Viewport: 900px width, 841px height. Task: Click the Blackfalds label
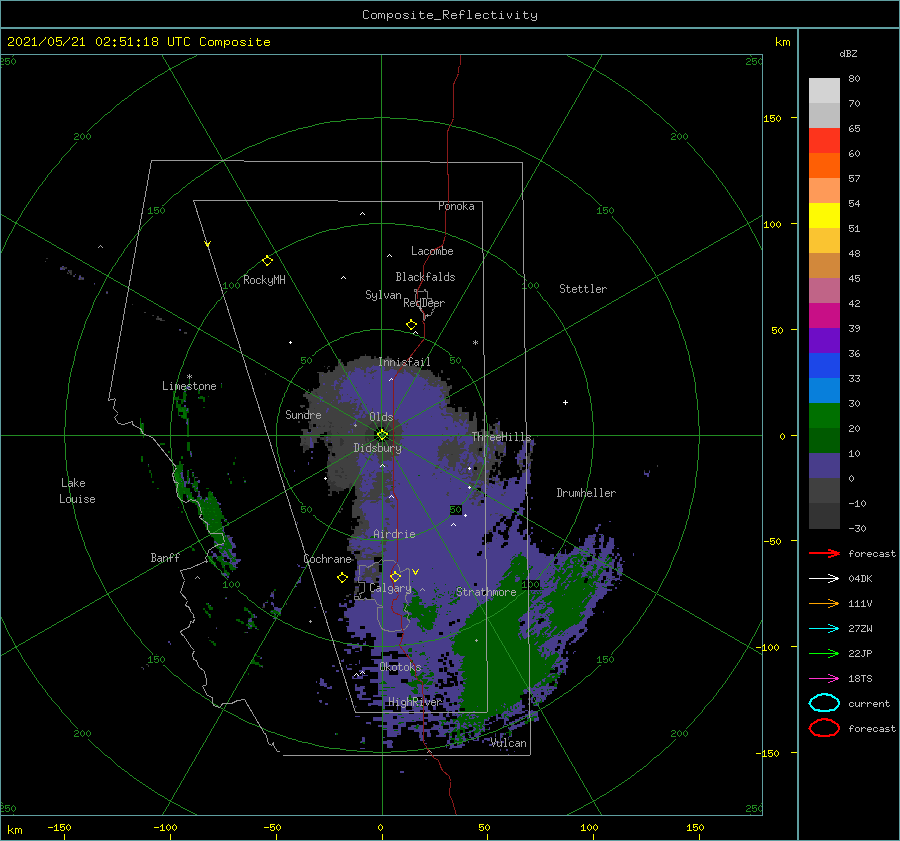click(x=425, y=277)
